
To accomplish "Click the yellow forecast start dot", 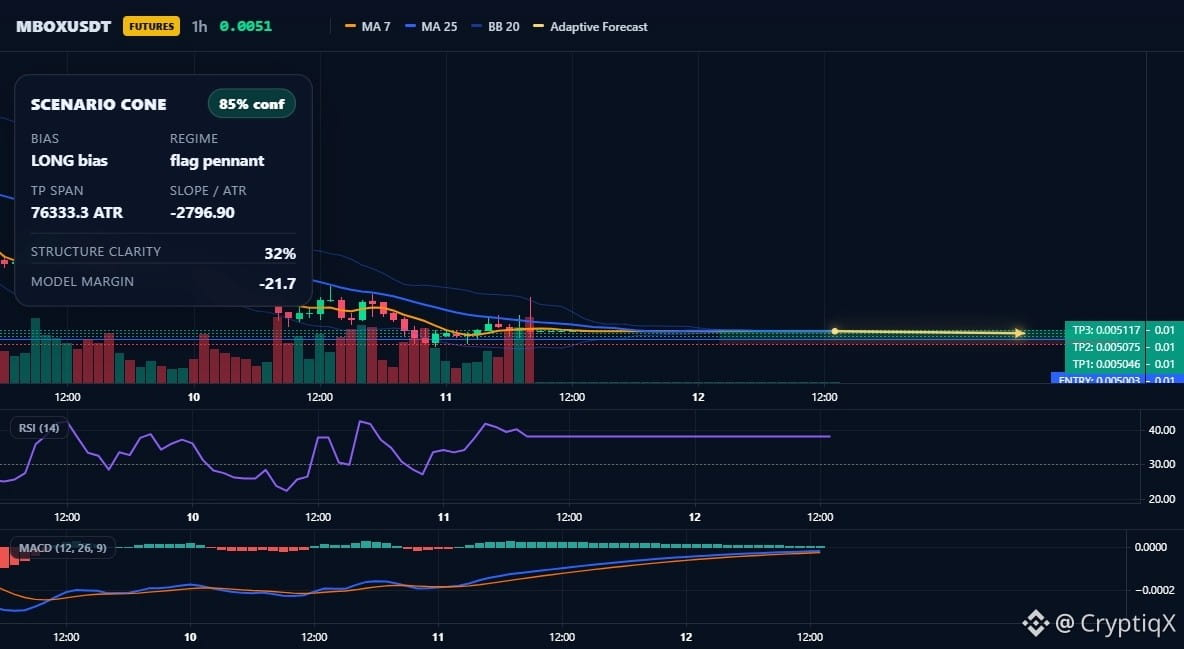I will (834, 331).
